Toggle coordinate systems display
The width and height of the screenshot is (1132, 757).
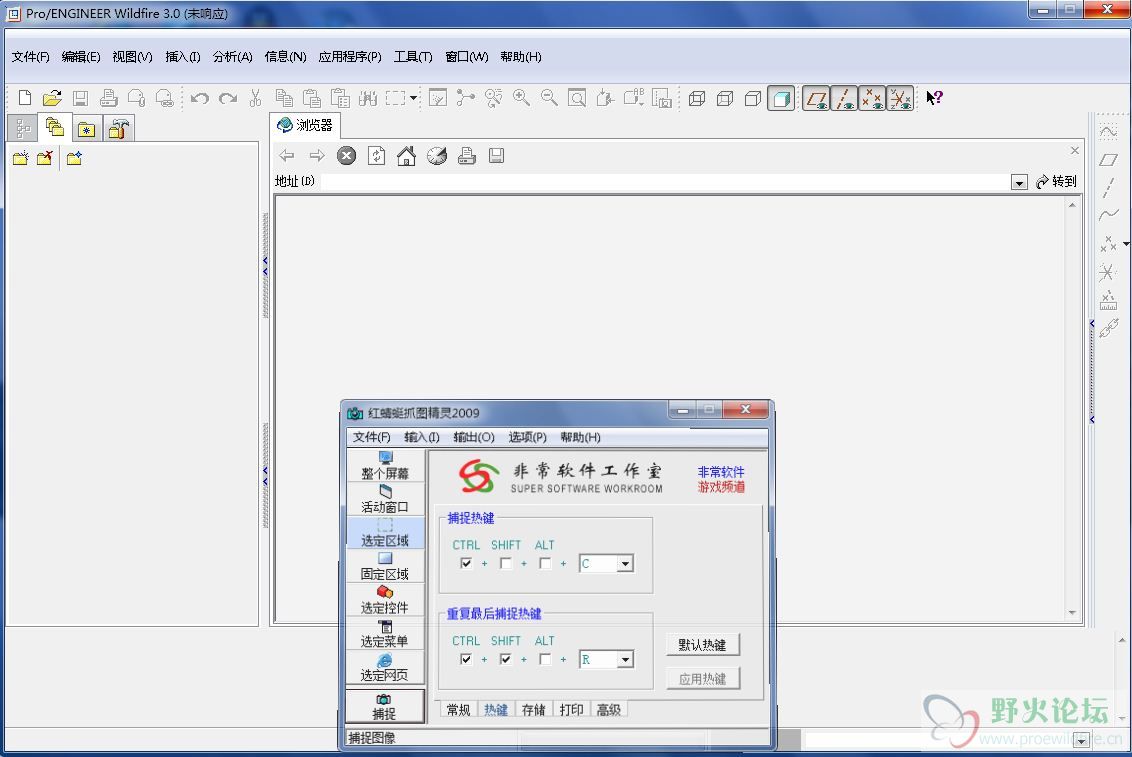click(x=900, y=98)
